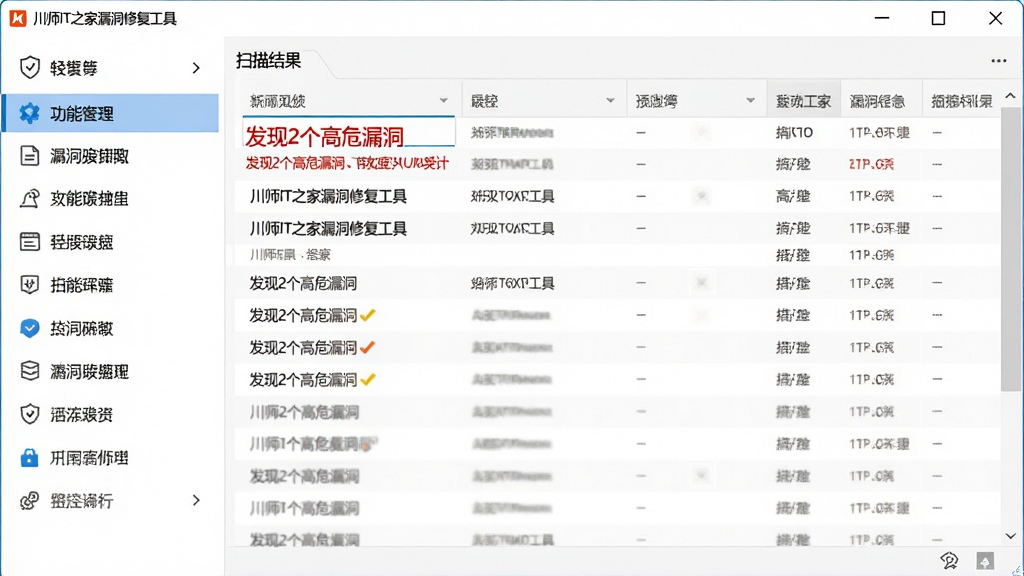
Task: Click the outlined icon in bottom status bar
Action: coord(949,560)
